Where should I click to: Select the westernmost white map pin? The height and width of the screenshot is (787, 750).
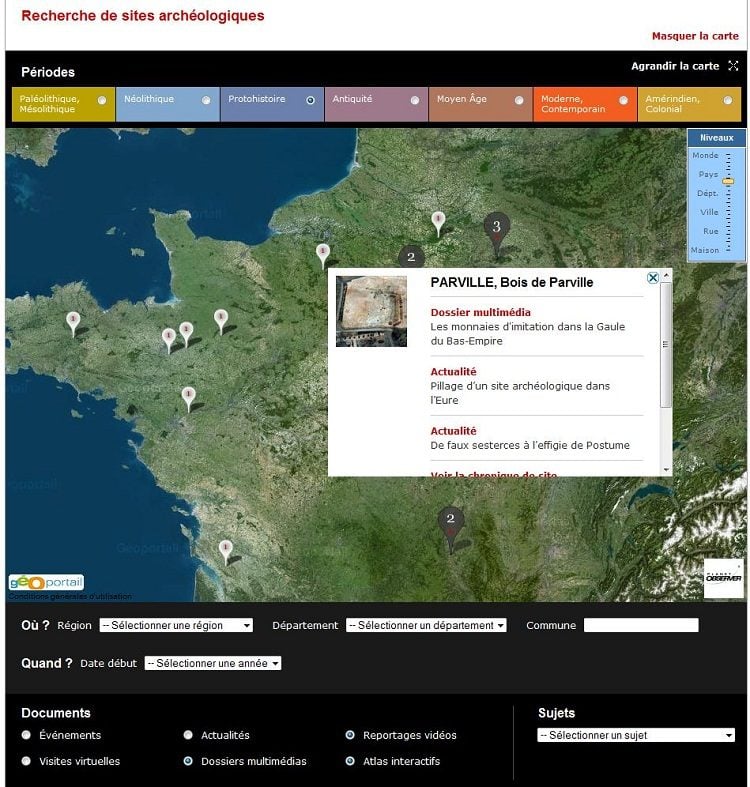pyautogui.click(x=72, y=321)
